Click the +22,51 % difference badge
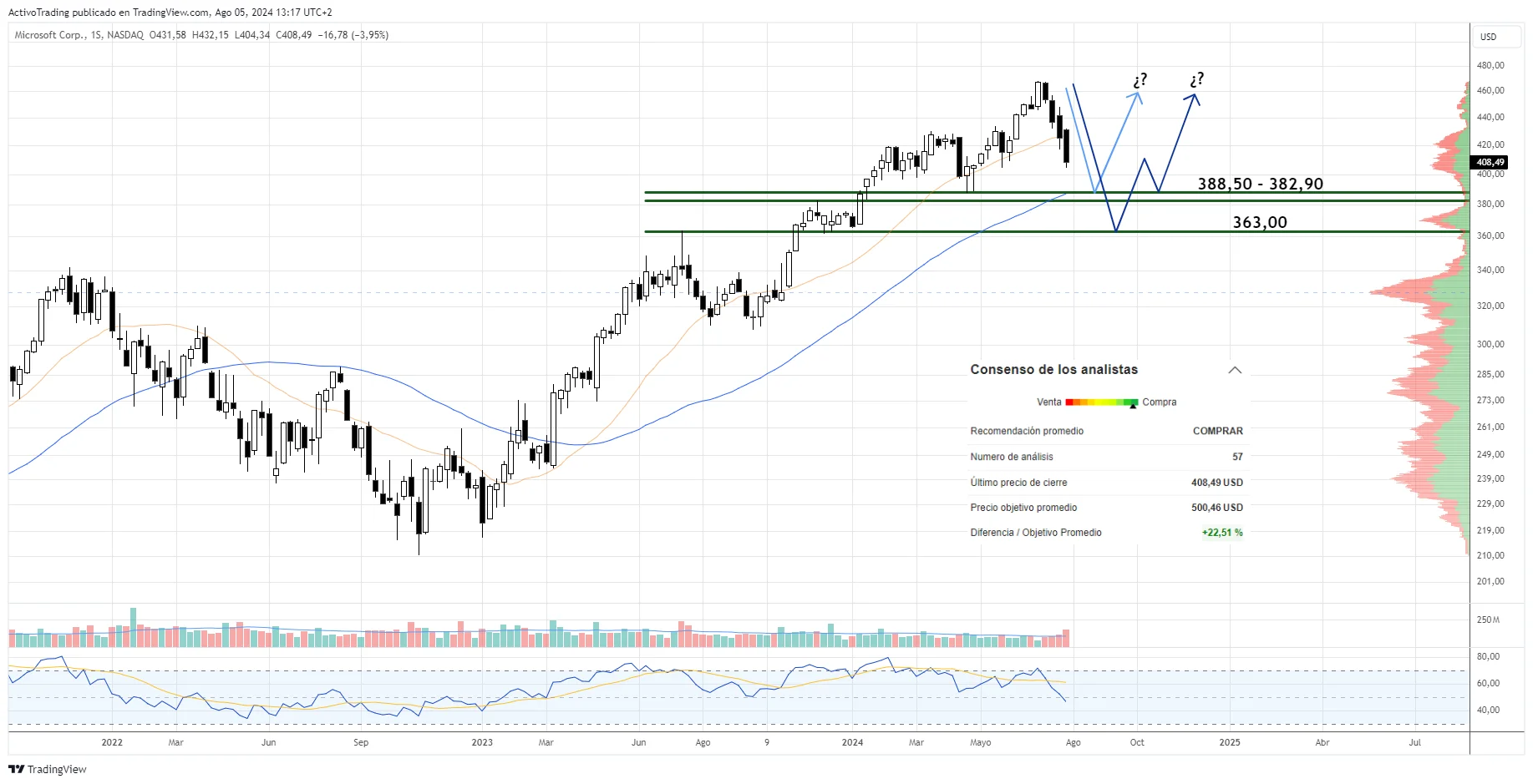The image size is (1533, 784). click(1221, 533)
